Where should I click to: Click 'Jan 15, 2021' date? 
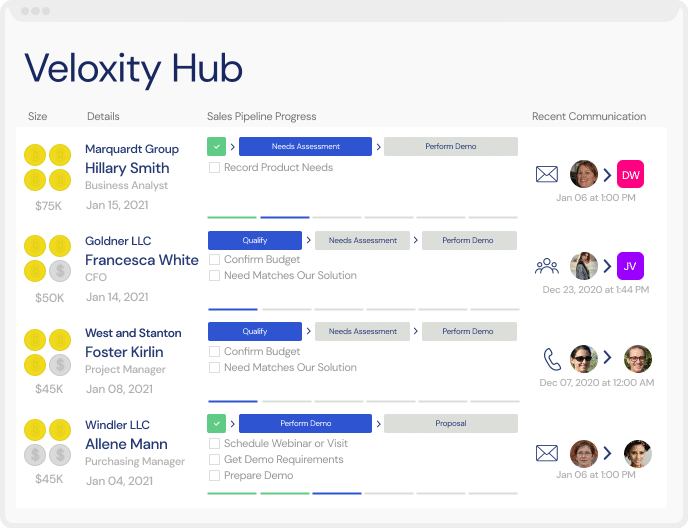point(117,205)
